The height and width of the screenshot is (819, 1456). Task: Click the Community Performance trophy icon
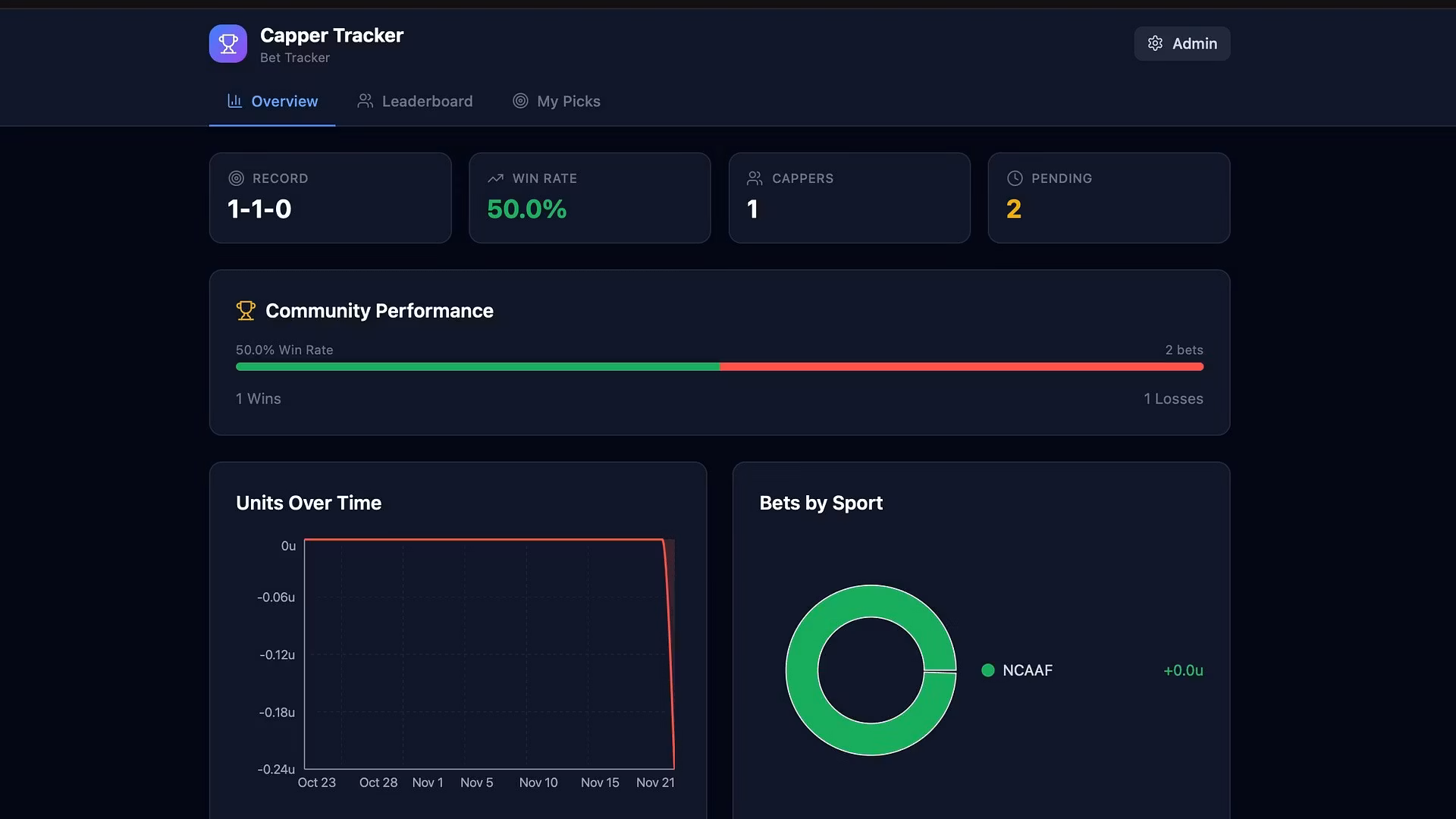(x=246, y=311)
